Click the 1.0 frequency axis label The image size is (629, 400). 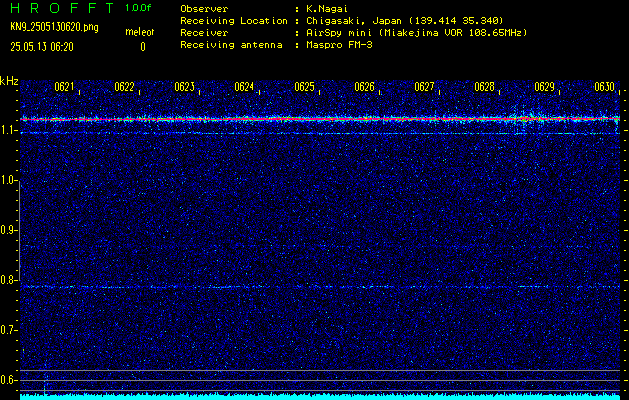(x=7, y=180)
